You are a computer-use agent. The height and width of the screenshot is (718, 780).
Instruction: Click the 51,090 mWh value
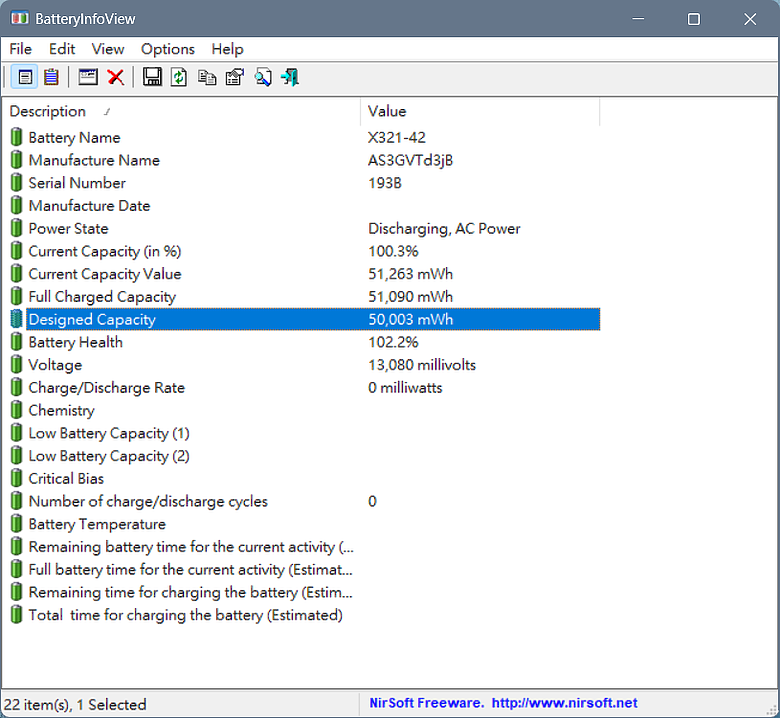coord(410,297)
